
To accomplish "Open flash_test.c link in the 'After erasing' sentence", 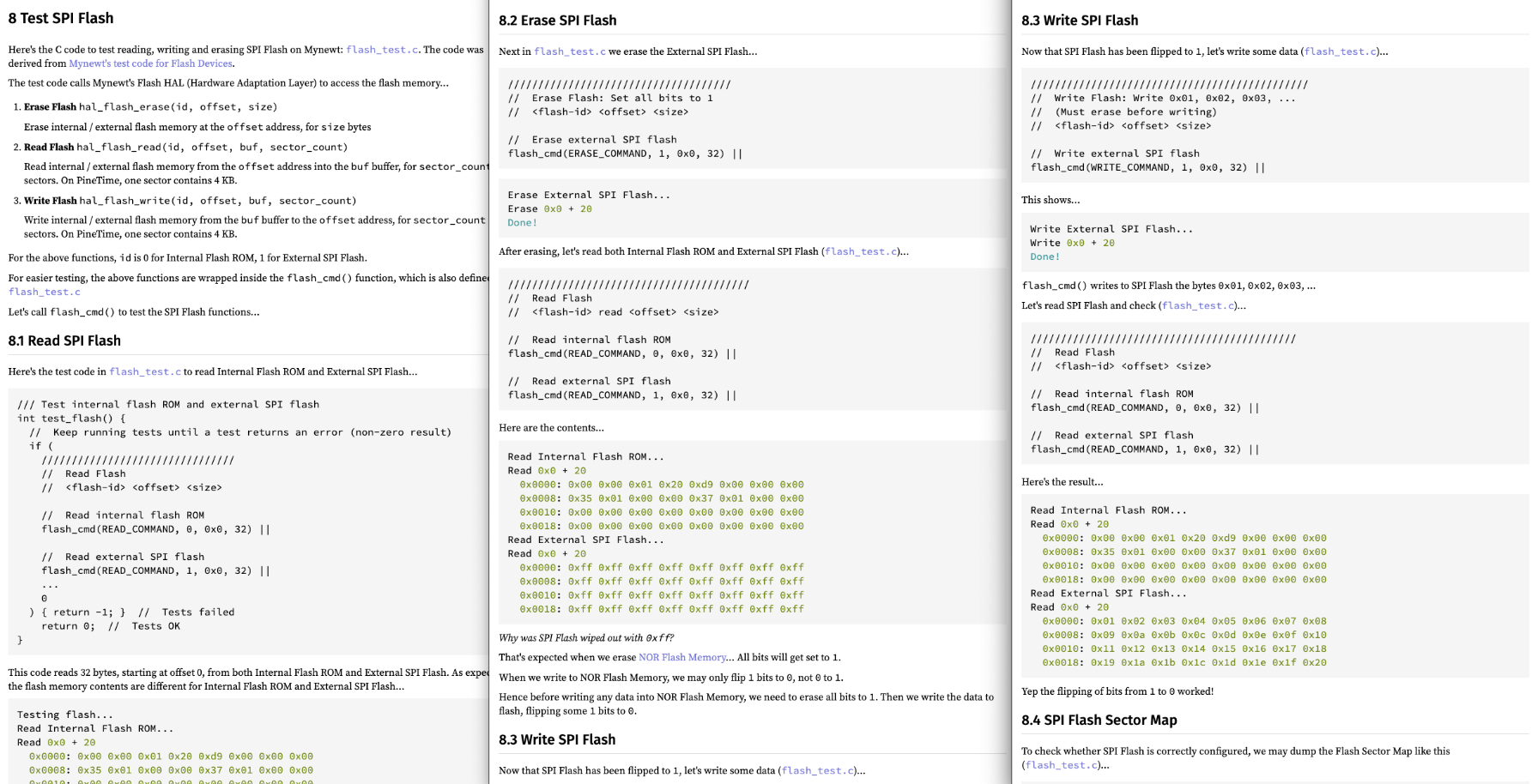I will pos(861,251).
